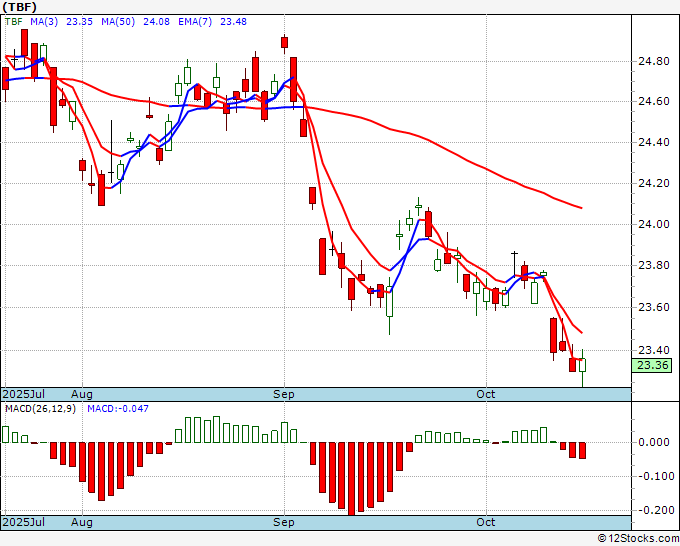
Task: Select the MA(3) legend label
Action: click(44, 21)
